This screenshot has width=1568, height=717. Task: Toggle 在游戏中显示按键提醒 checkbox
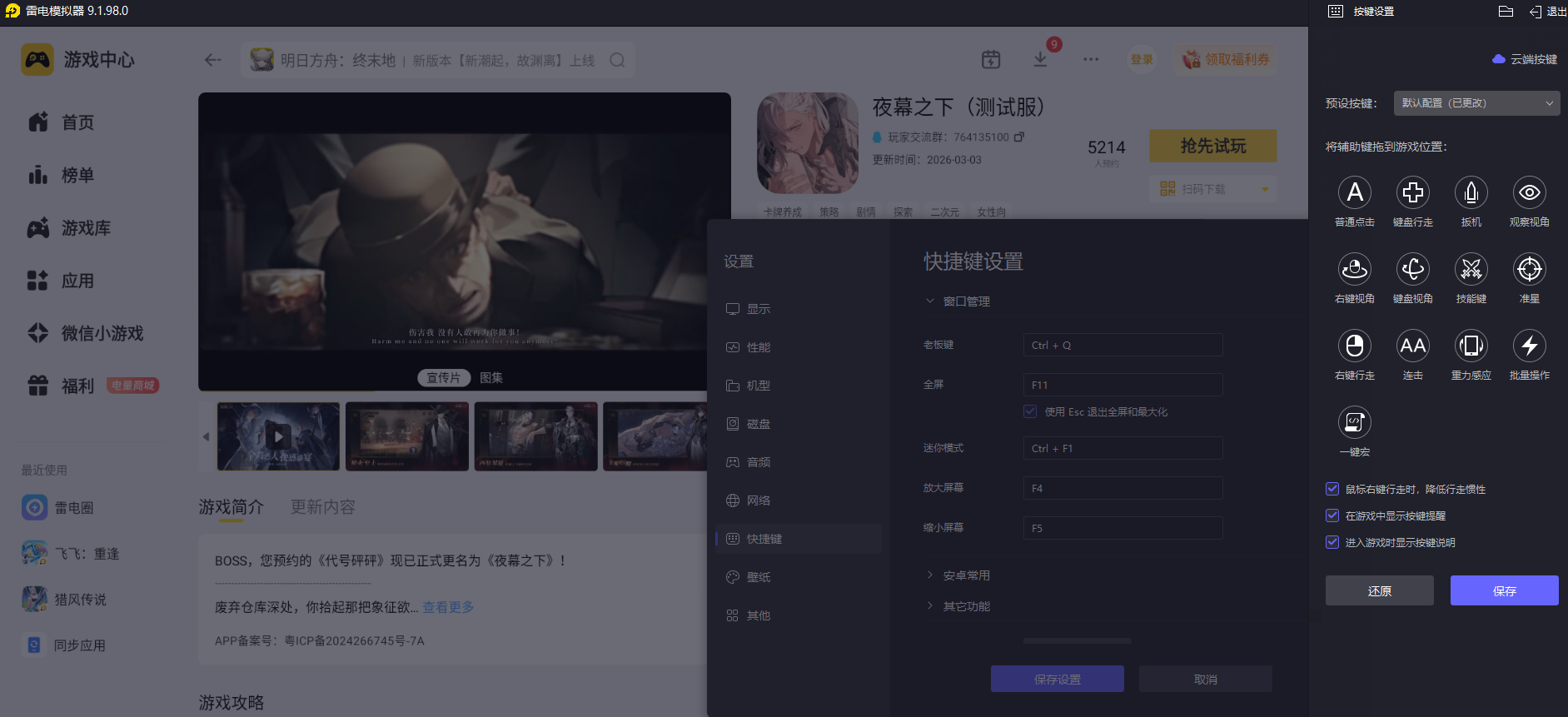tap(1332, 515)
